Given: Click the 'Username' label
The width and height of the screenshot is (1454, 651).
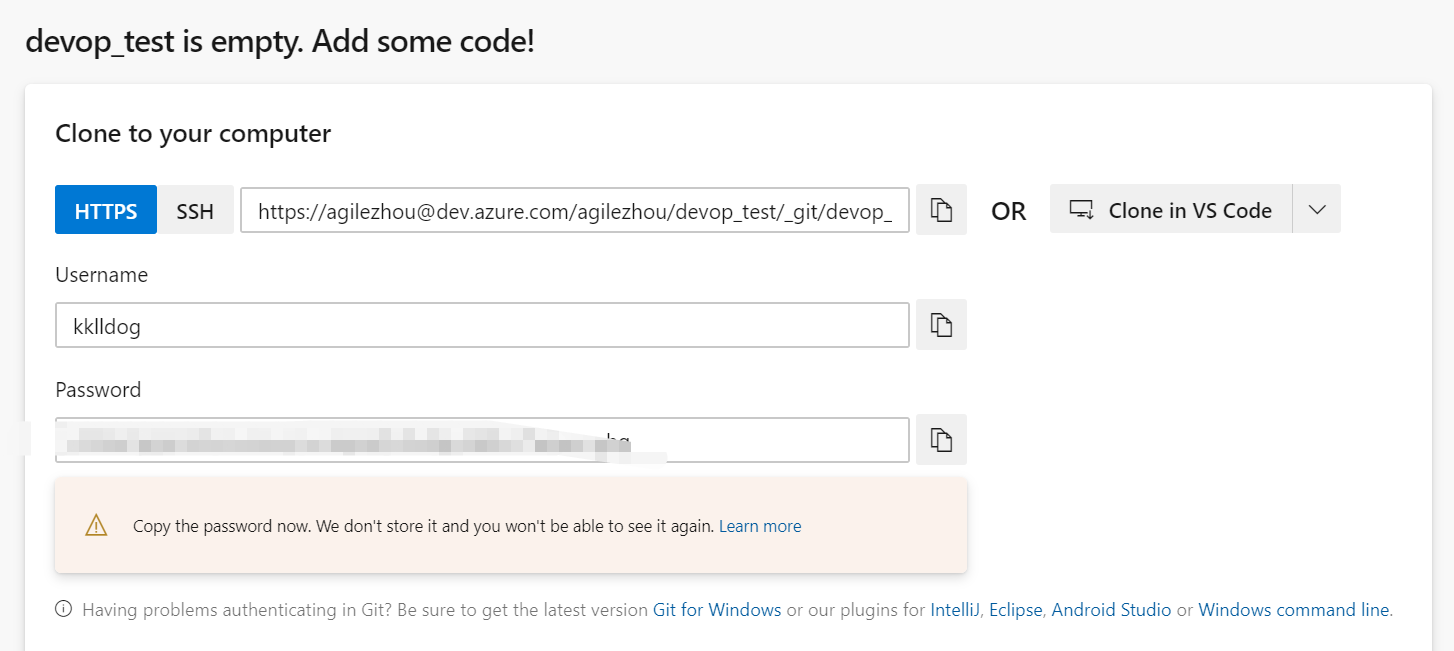Looking at the screenshot, I should pyautogui.click(x=102, y=275).
